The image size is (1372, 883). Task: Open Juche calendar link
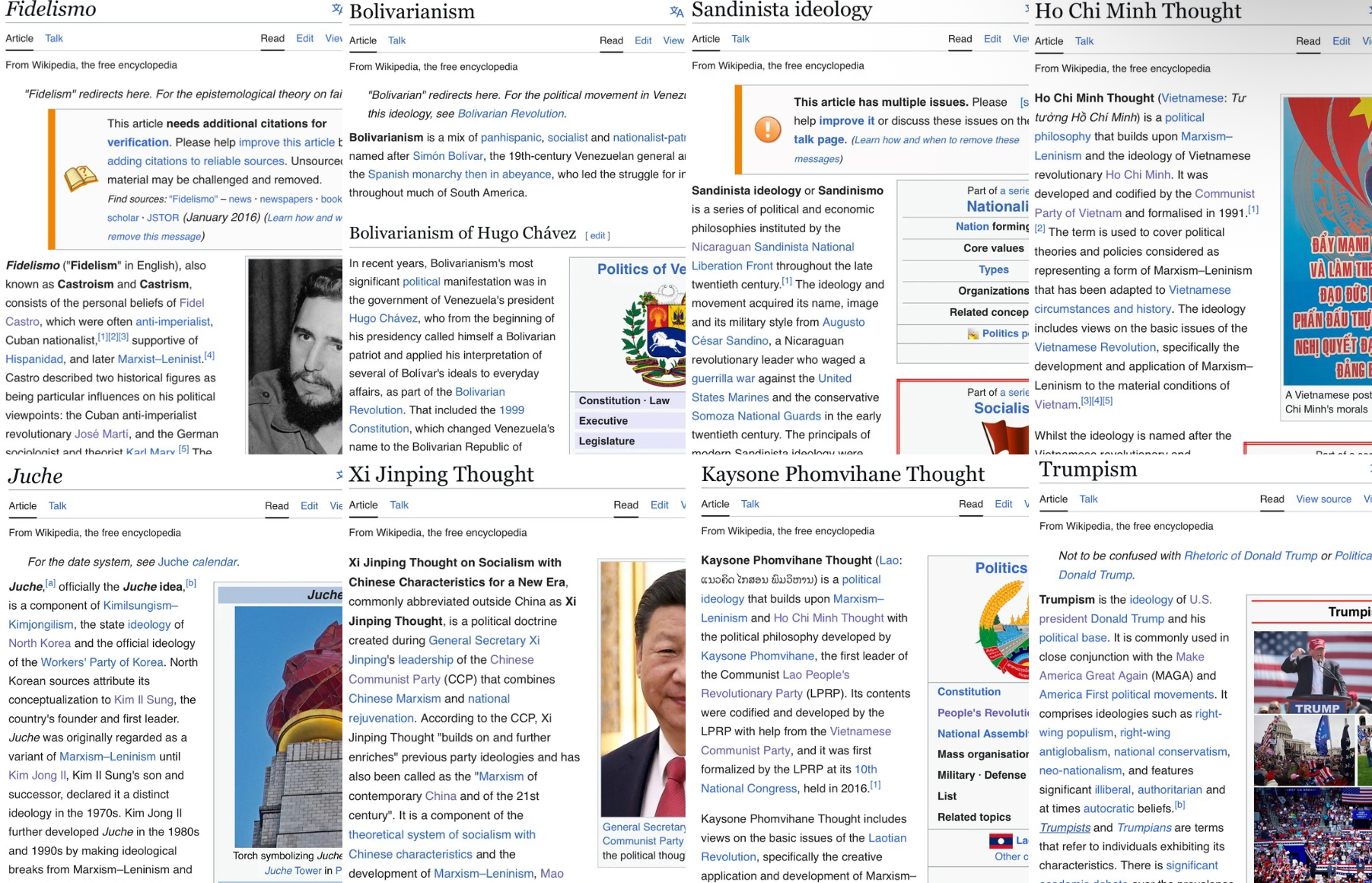(x=197, y=562)
